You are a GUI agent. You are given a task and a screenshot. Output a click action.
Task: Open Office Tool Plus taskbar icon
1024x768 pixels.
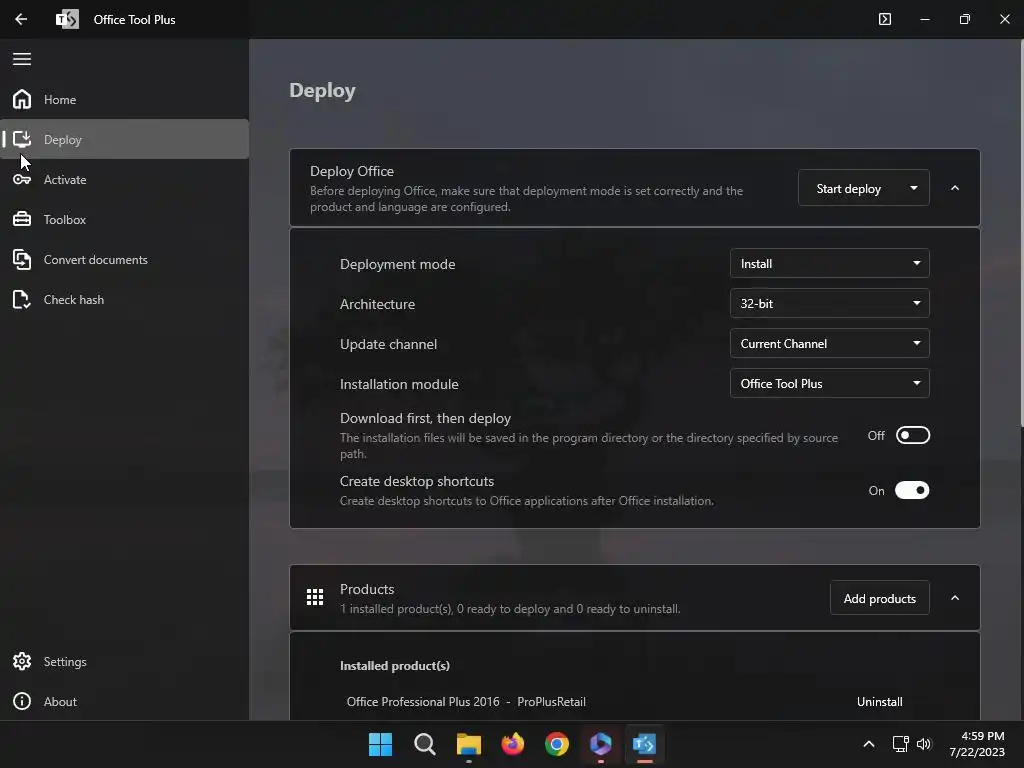645,744
